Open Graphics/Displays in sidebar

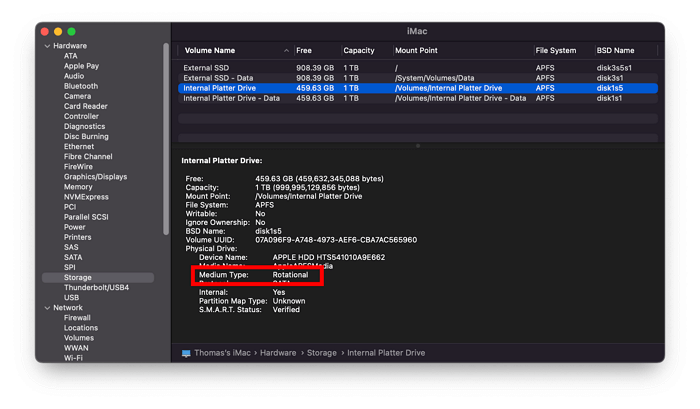pyautogui.click(x=95, y=177)
